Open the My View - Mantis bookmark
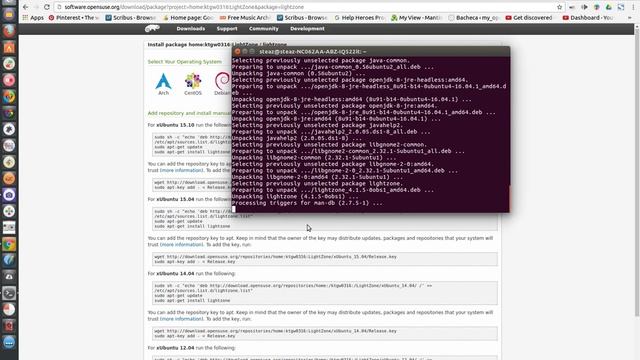The height and width of the screenshot is (360, 640). pyautogui.click(x=416, y=18)
